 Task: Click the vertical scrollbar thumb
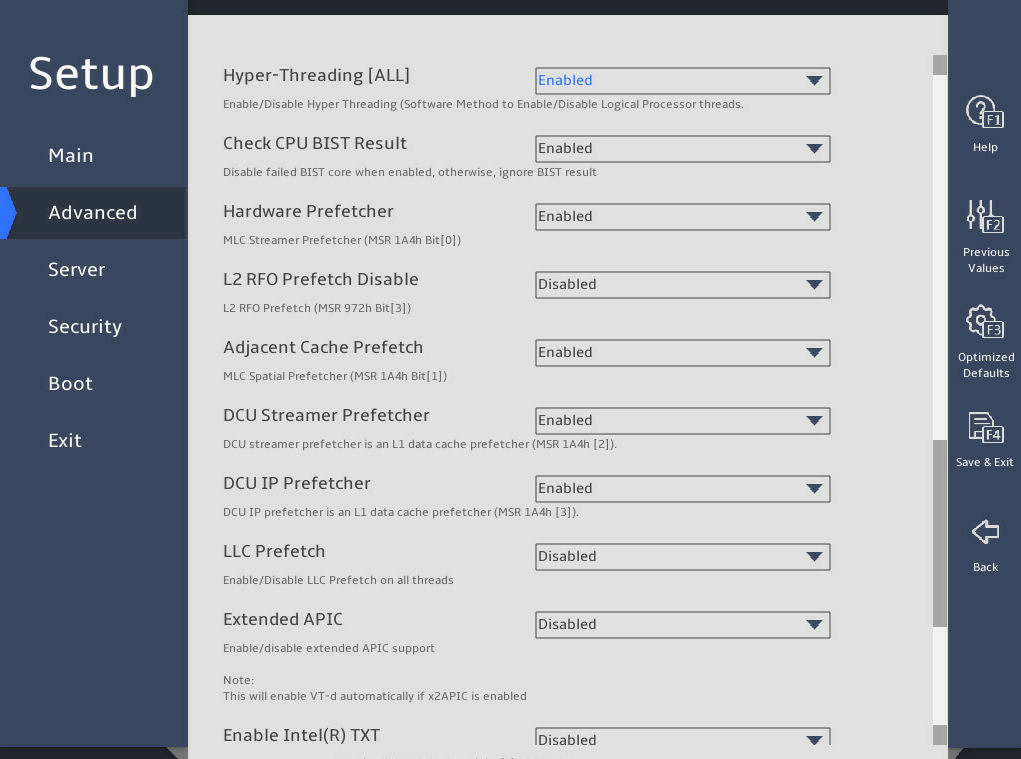pyautogui.click(x=940, y=534)
